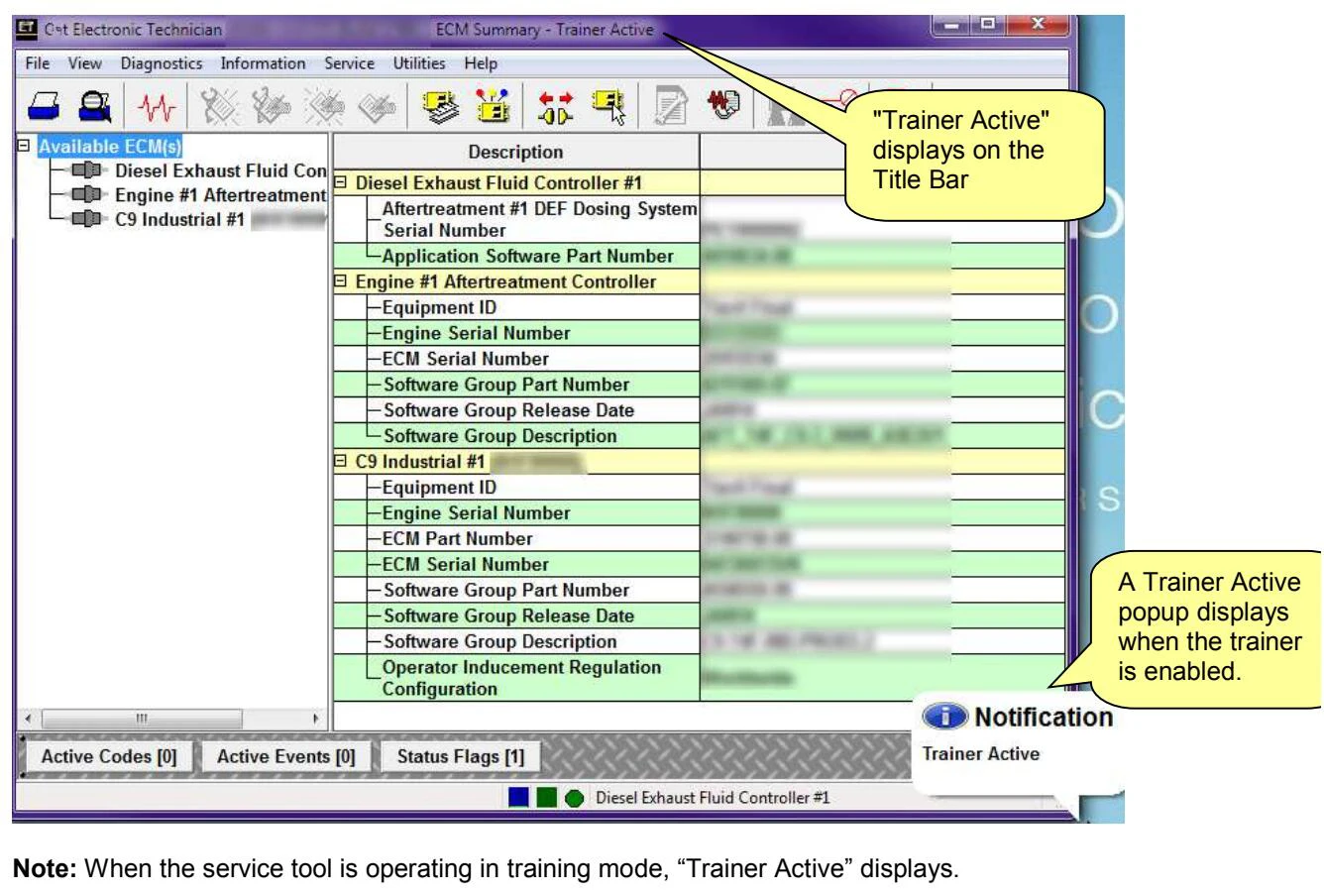Select Aftertreatment #1 DEF Dosing System Serial Number row
1324x896 pixels.
pyautogui.click(x=698, y=220)
